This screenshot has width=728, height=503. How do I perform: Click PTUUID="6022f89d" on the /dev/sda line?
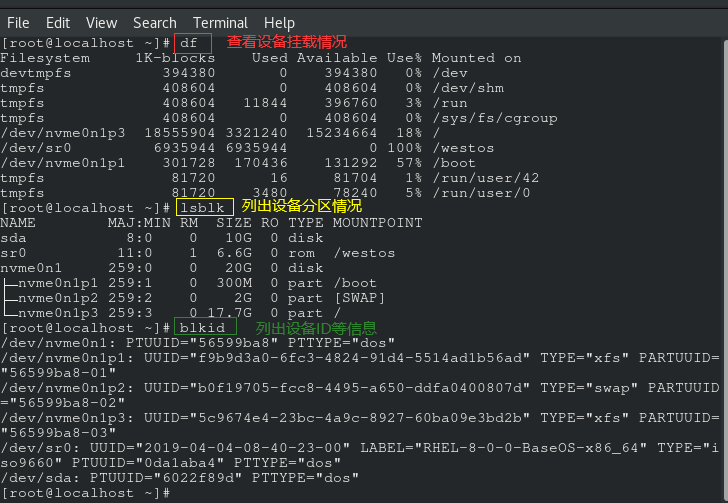[166, 477]
